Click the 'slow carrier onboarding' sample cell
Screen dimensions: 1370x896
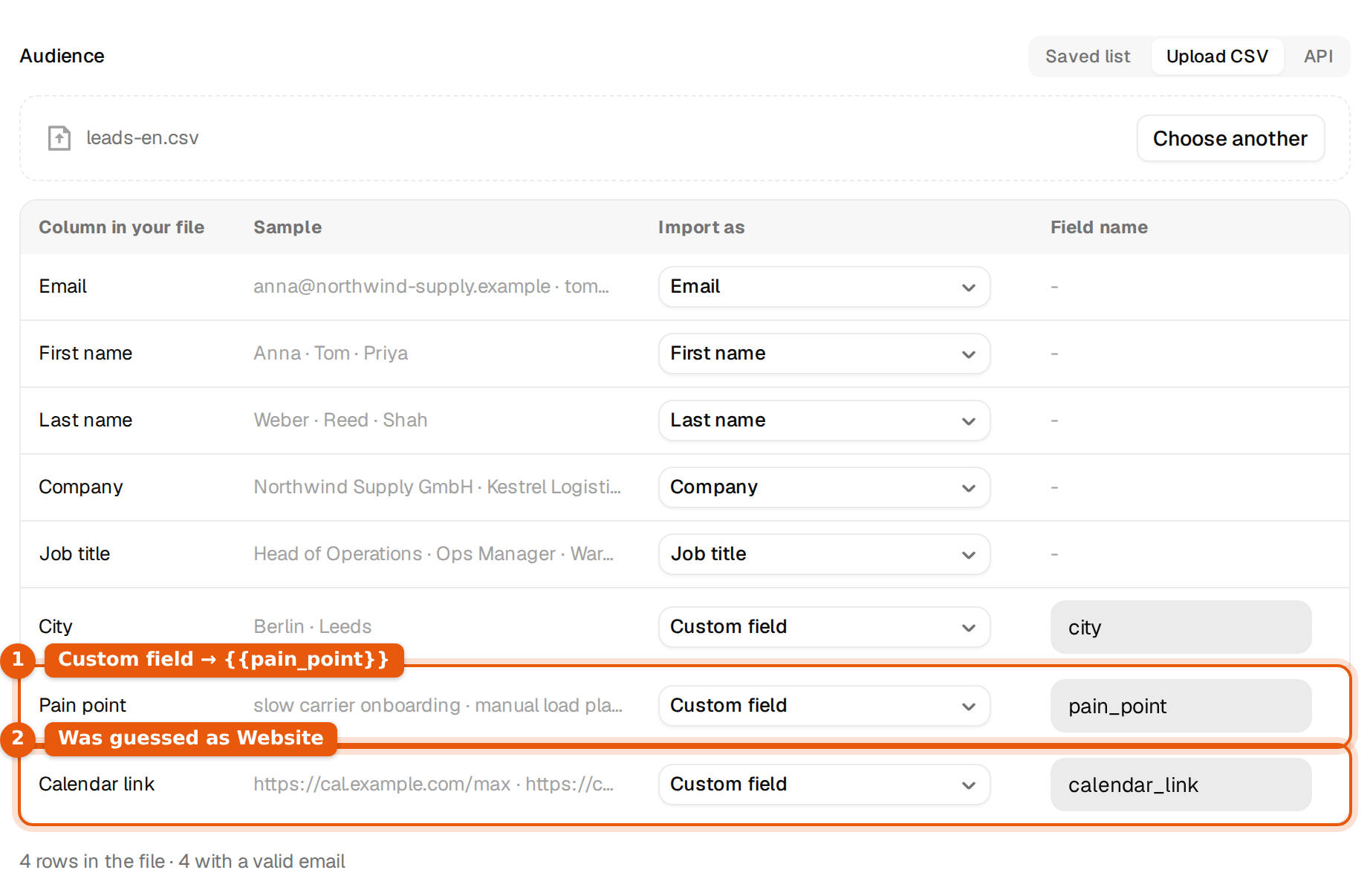point(438,706)
